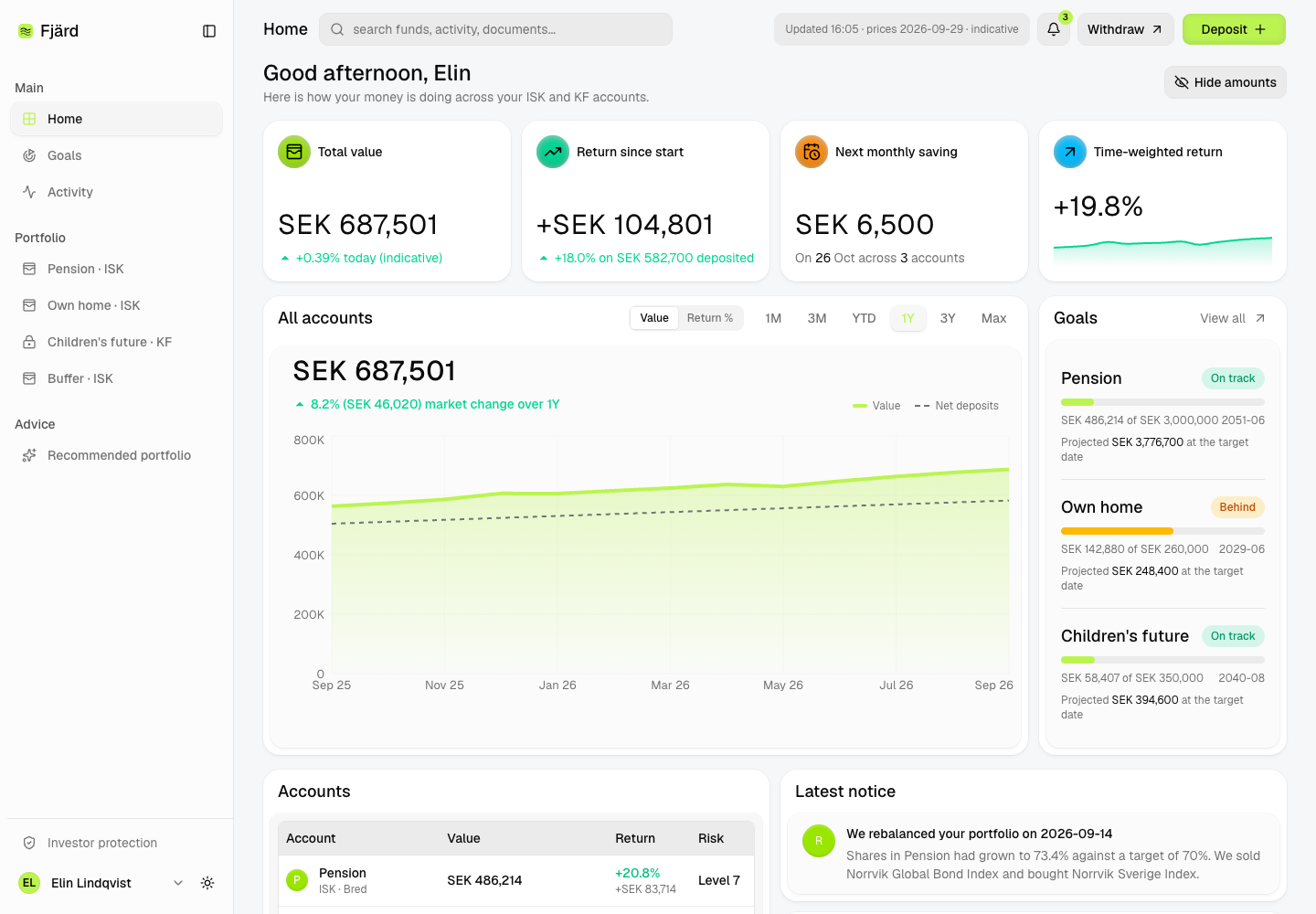Open Goals in the sidebar
The image size is (1316, 914).
click(x=116, y=155)
